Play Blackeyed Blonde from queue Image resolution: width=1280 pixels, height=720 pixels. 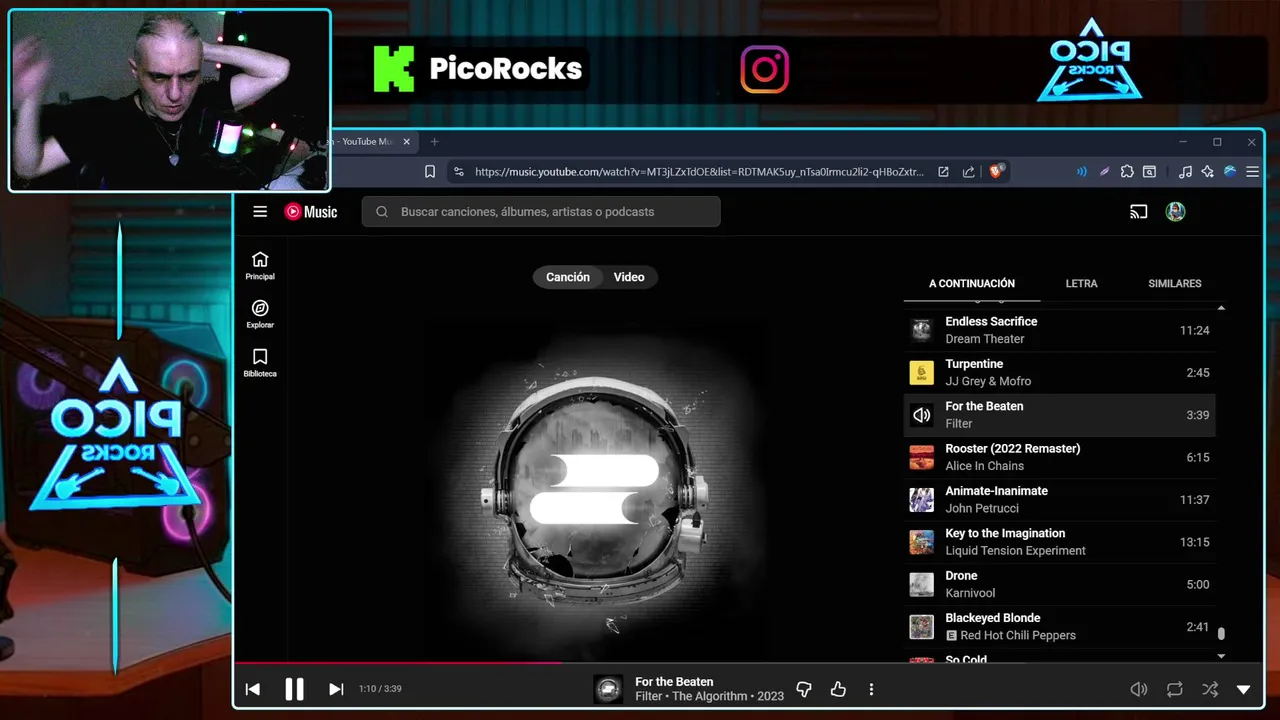[1060, 626]
